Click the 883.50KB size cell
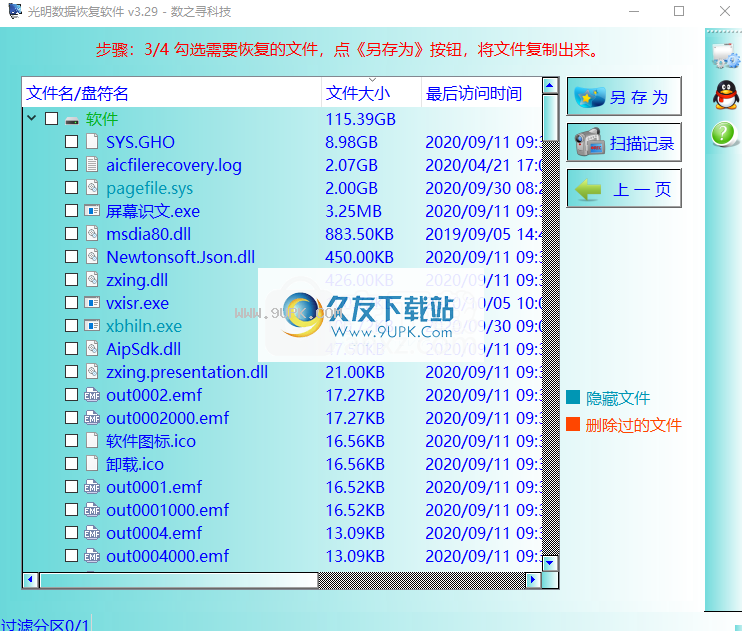Screen dimensions: 742x631 [359, 234]
